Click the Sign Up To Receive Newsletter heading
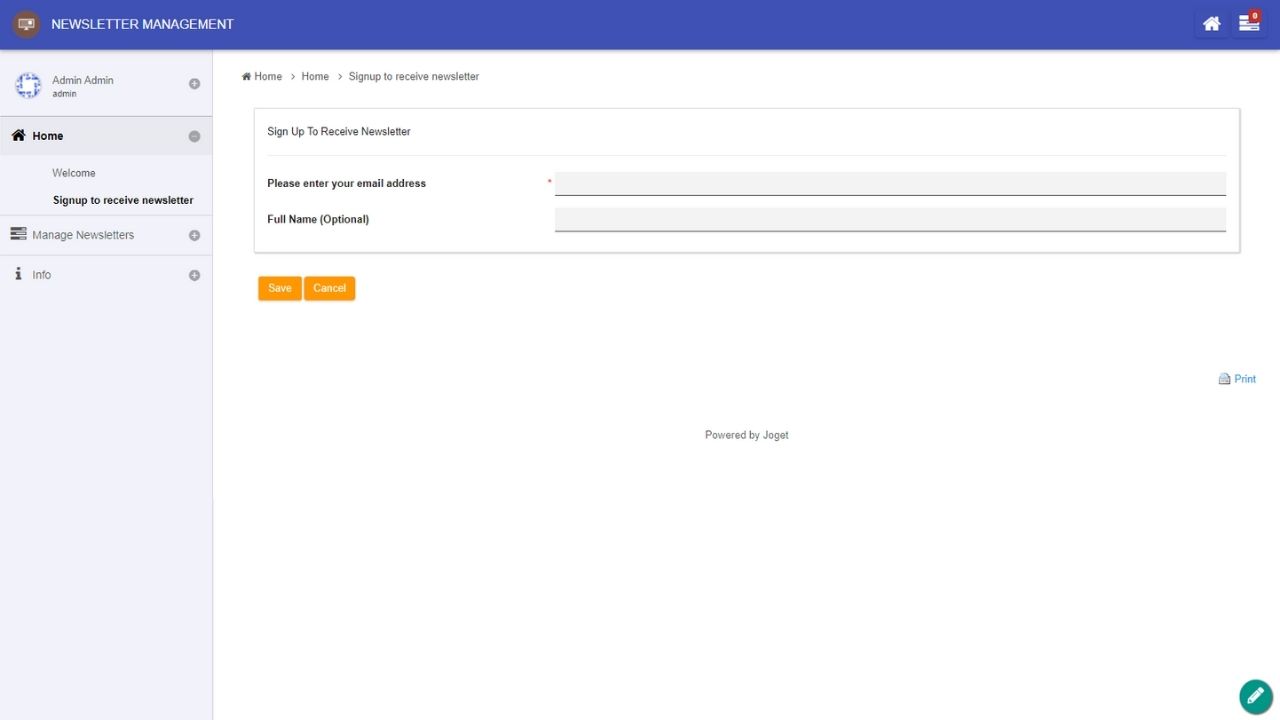 (339, 131)
